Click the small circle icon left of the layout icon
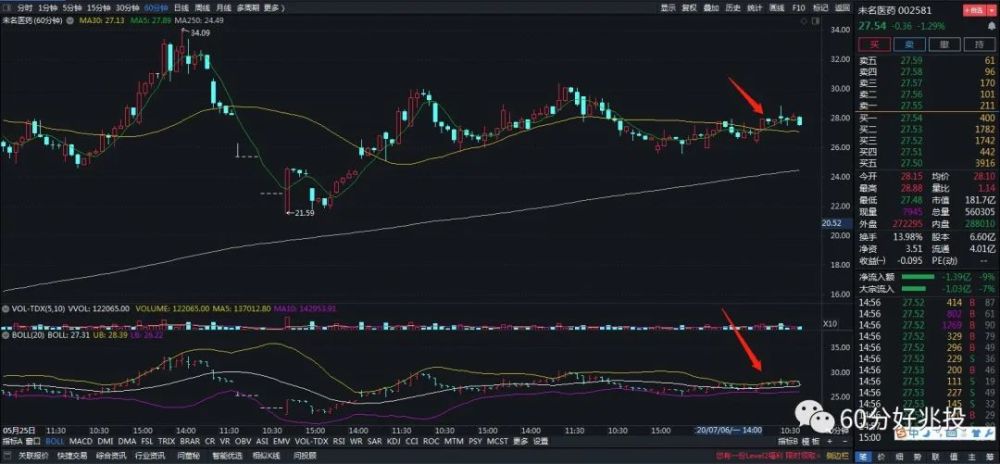The width and height of the screenshot is (1000, 464). [x=803, y=20]
